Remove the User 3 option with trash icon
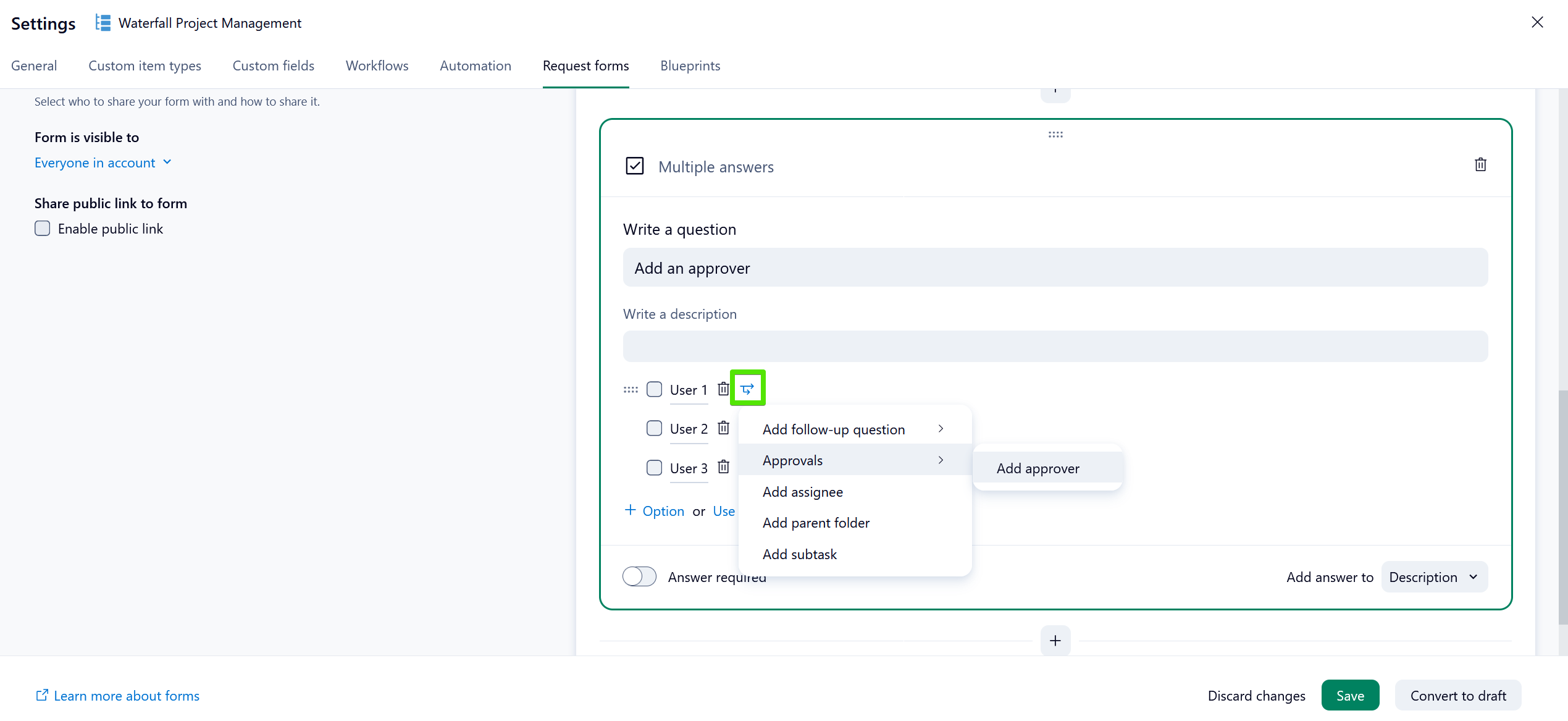This screenshot has height=721, width=1568. click(723, 468)
